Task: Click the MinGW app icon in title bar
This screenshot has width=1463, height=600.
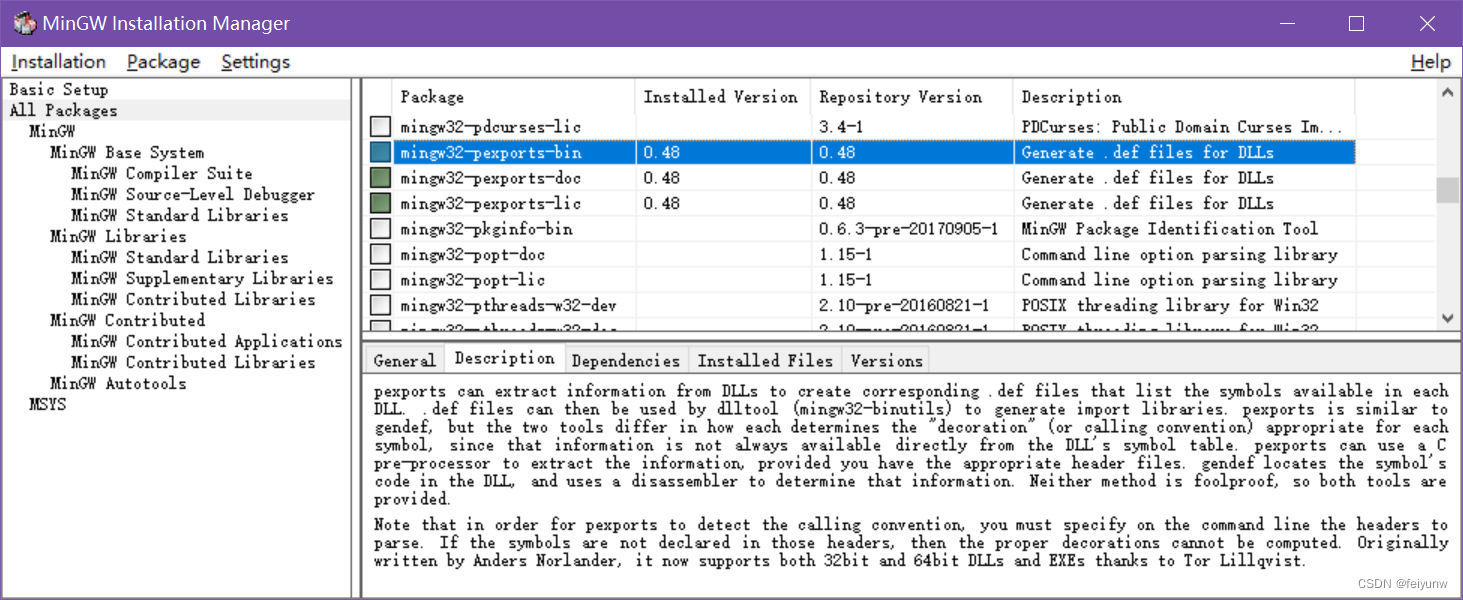Action: pos(25,23)
